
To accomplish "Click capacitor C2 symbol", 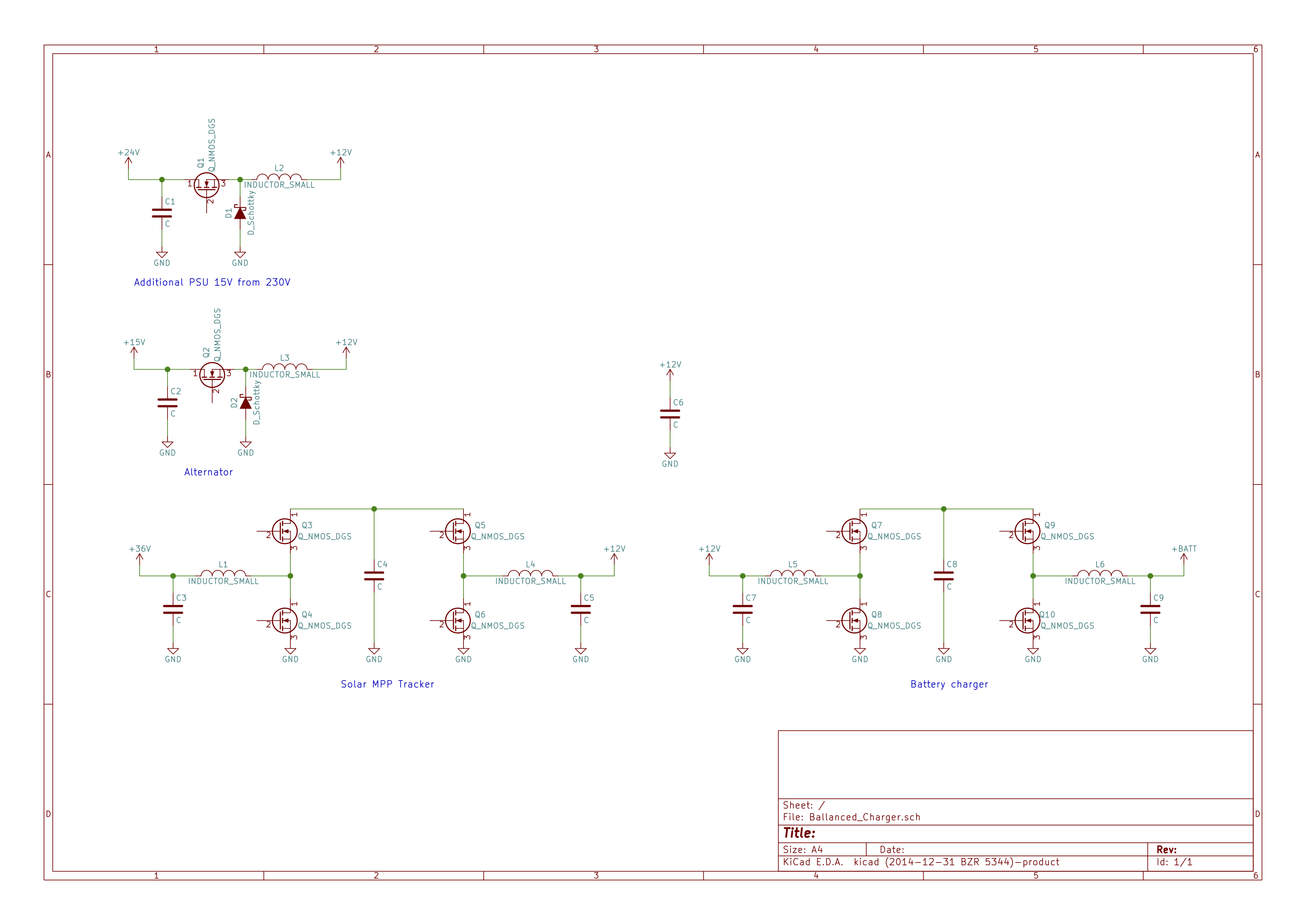I will (167, 403).
